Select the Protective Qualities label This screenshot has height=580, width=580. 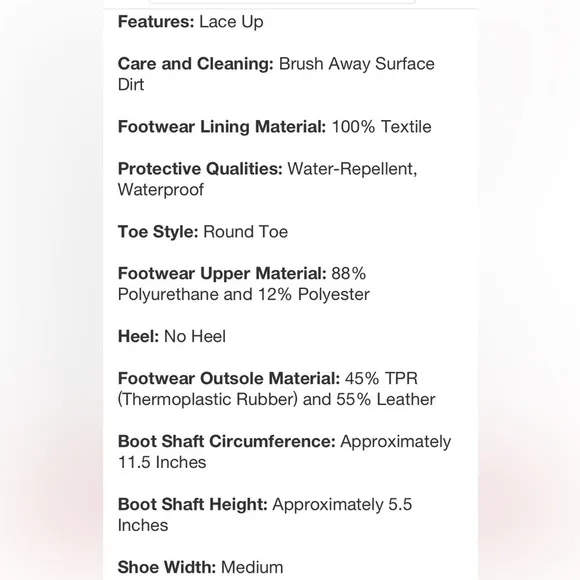(x=200, y=169)
